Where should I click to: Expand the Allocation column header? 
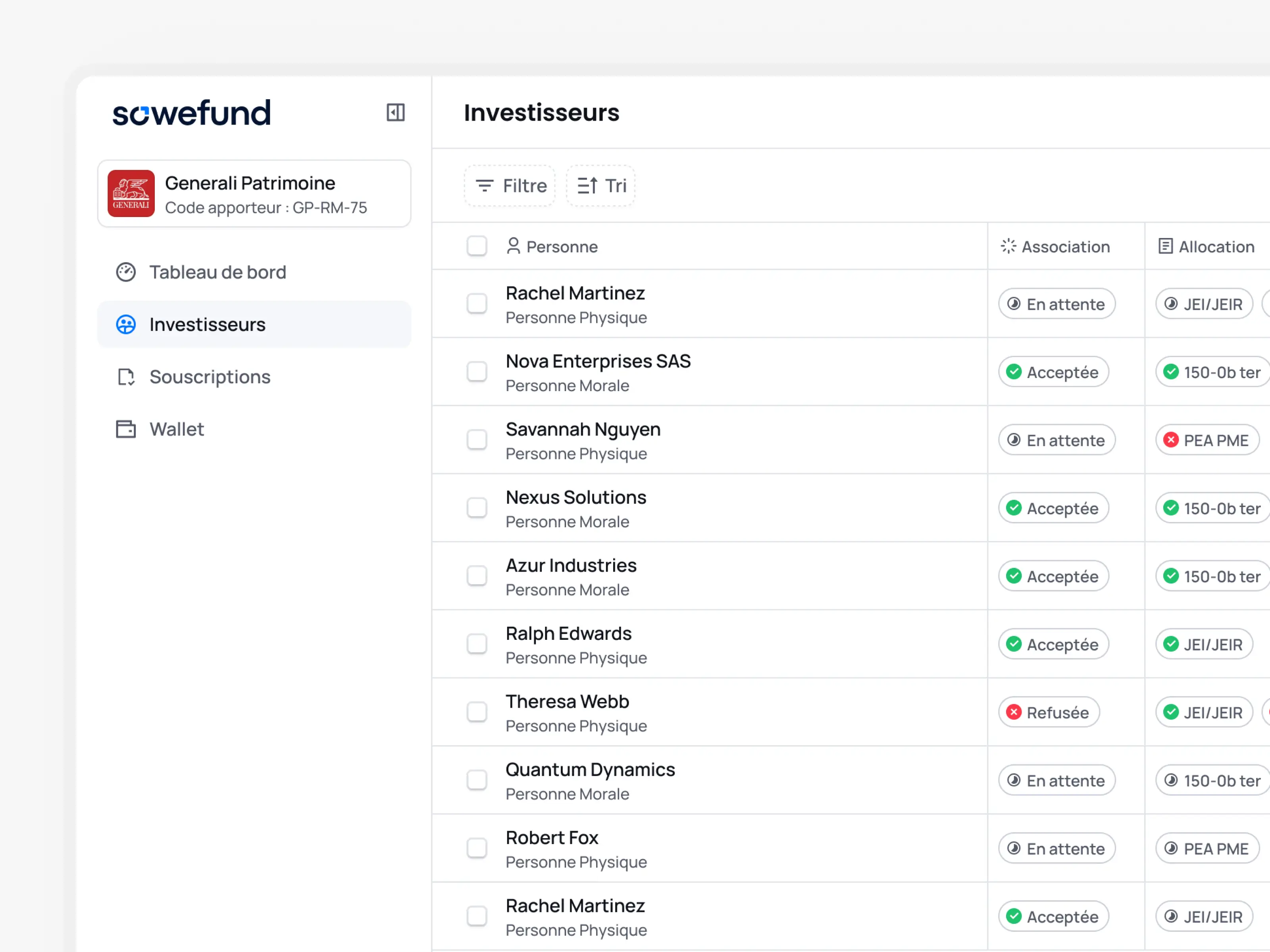point(1166,246)
